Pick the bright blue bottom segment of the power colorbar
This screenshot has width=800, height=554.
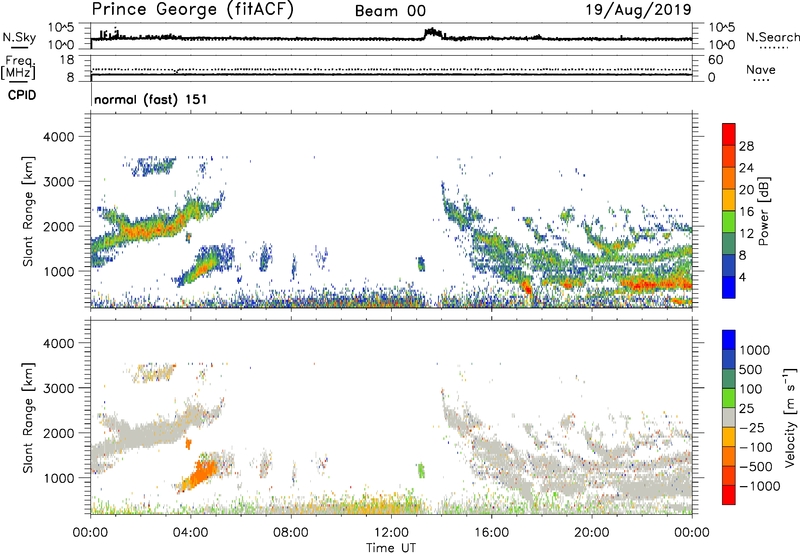729,287
